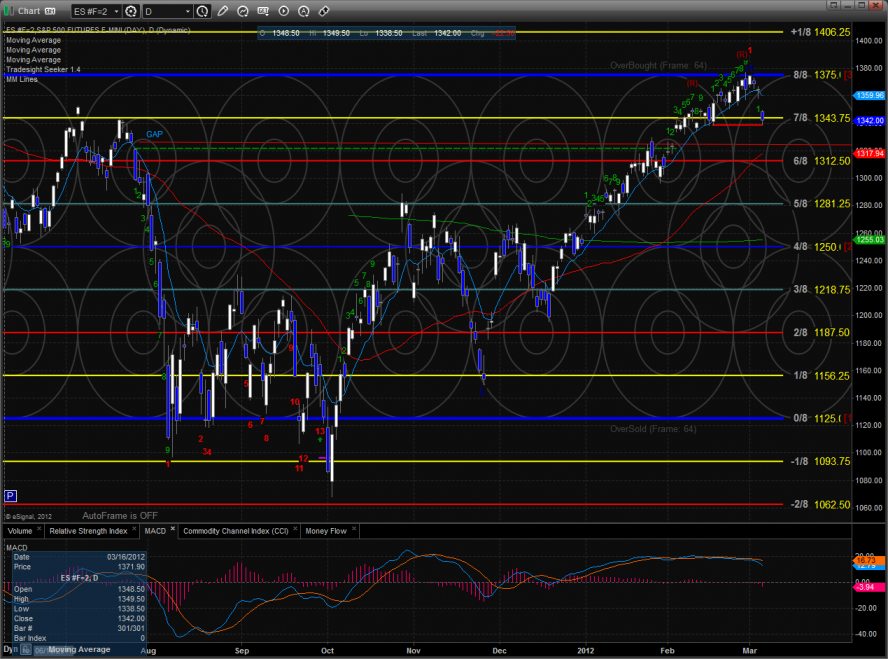Open the Relative Strength Index tab
This screenshot has width=888, height=659.
coord(88,531)
